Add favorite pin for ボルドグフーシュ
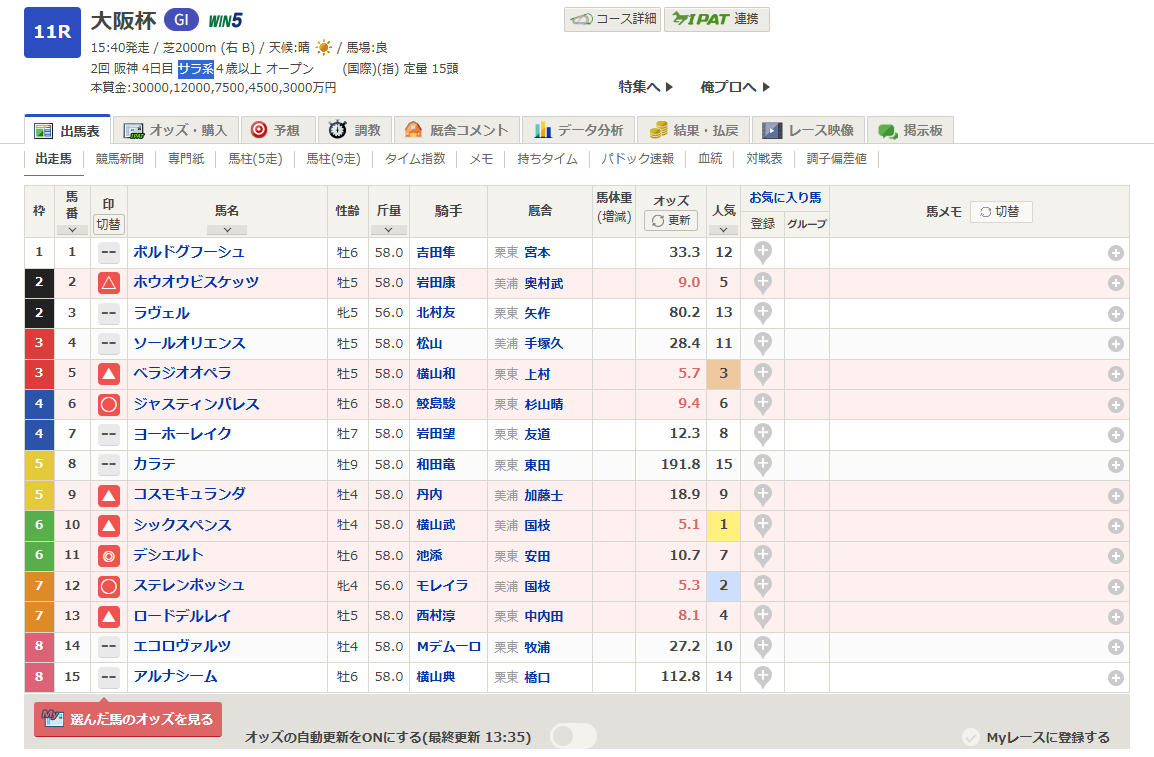The image size is (1154, 757). click(x=762, y=252)
